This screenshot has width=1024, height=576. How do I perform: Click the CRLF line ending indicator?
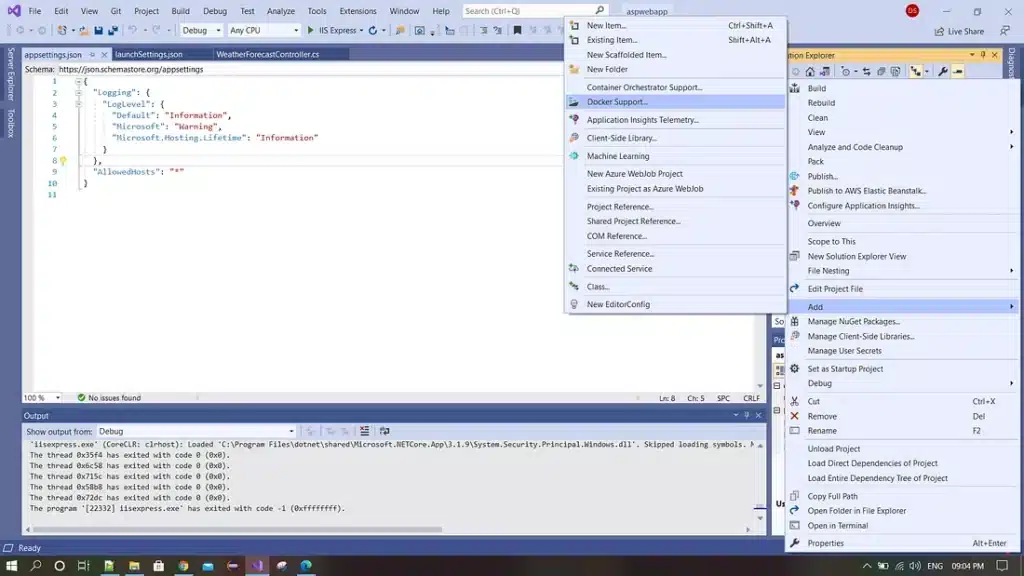751,398
